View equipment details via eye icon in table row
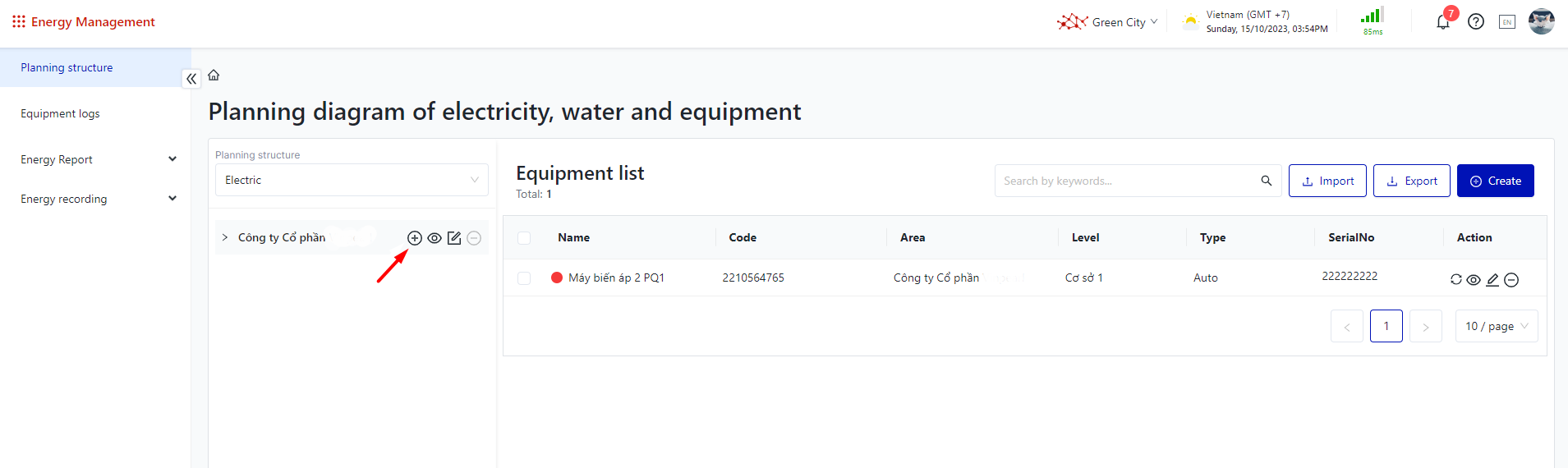1568x468 pixels. pyautogui.click(x=1474, y=280)
